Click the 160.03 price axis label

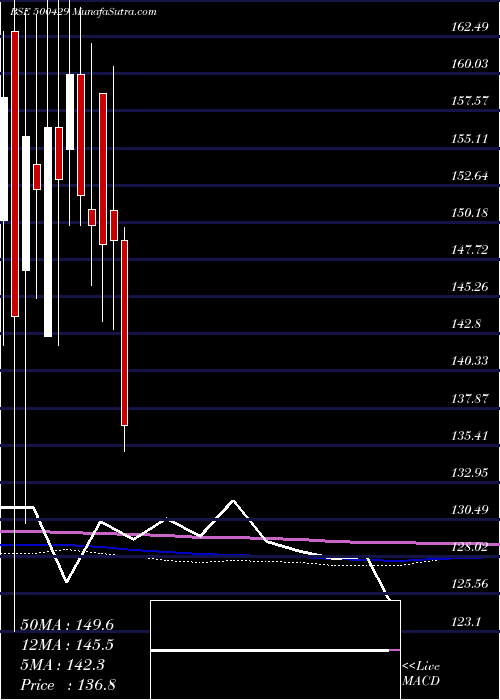[469, 64]
